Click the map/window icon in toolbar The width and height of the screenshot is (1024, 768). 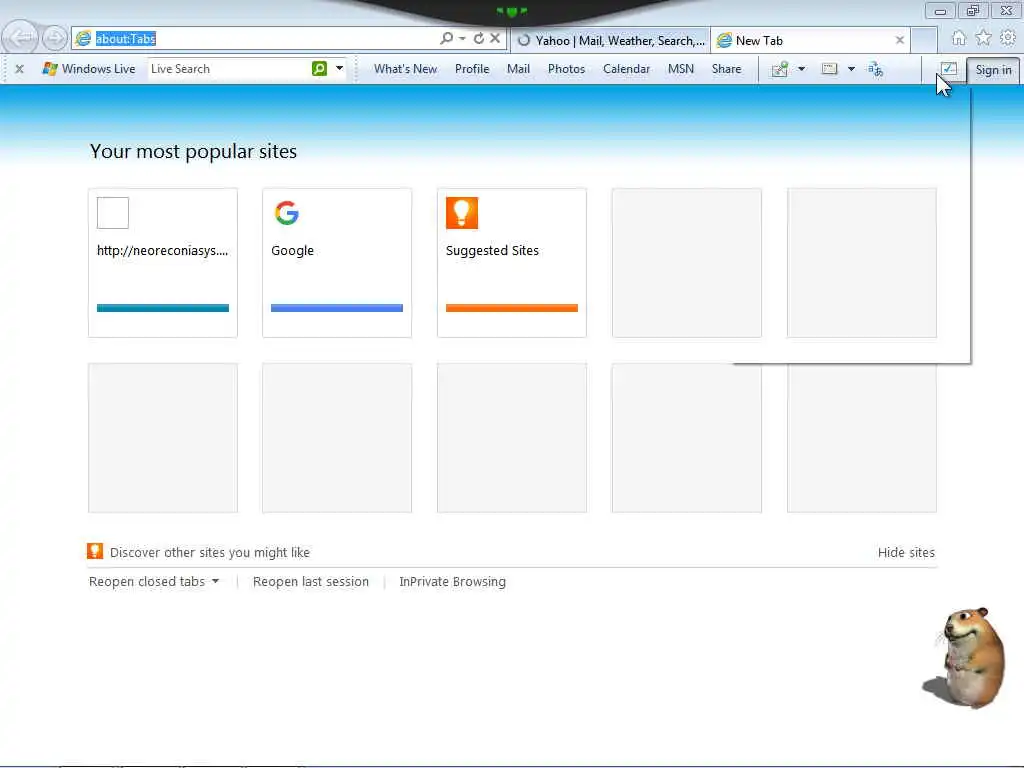coord(829,69)
